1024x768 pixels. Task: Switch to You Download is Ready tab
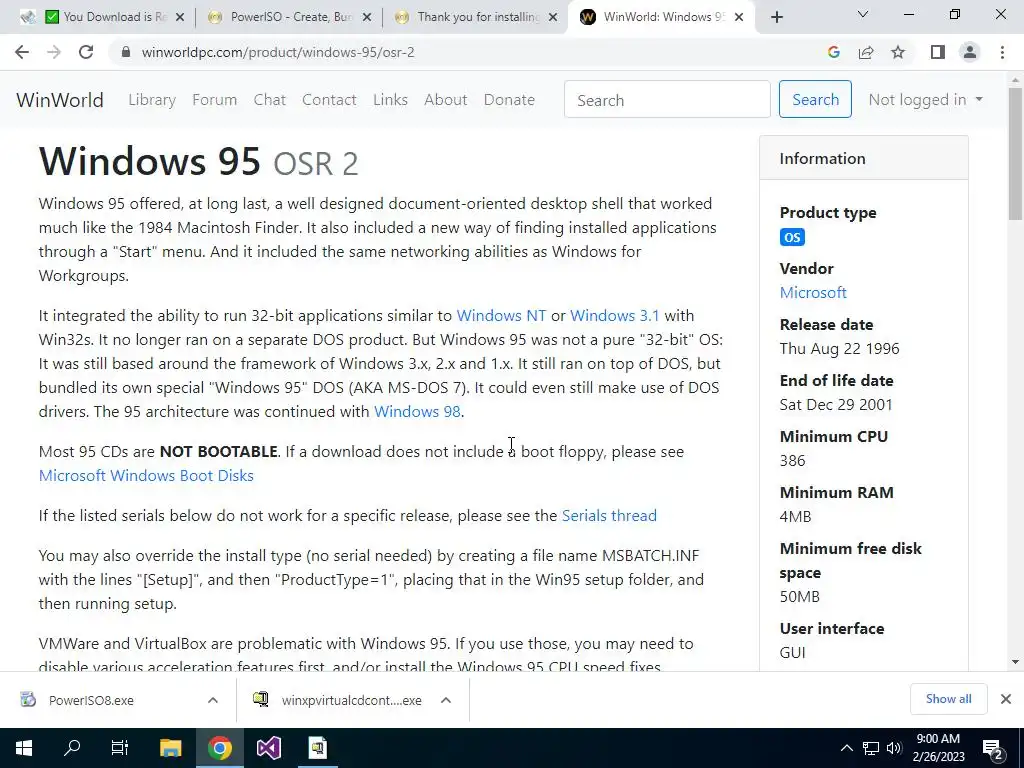coord(105,17)
